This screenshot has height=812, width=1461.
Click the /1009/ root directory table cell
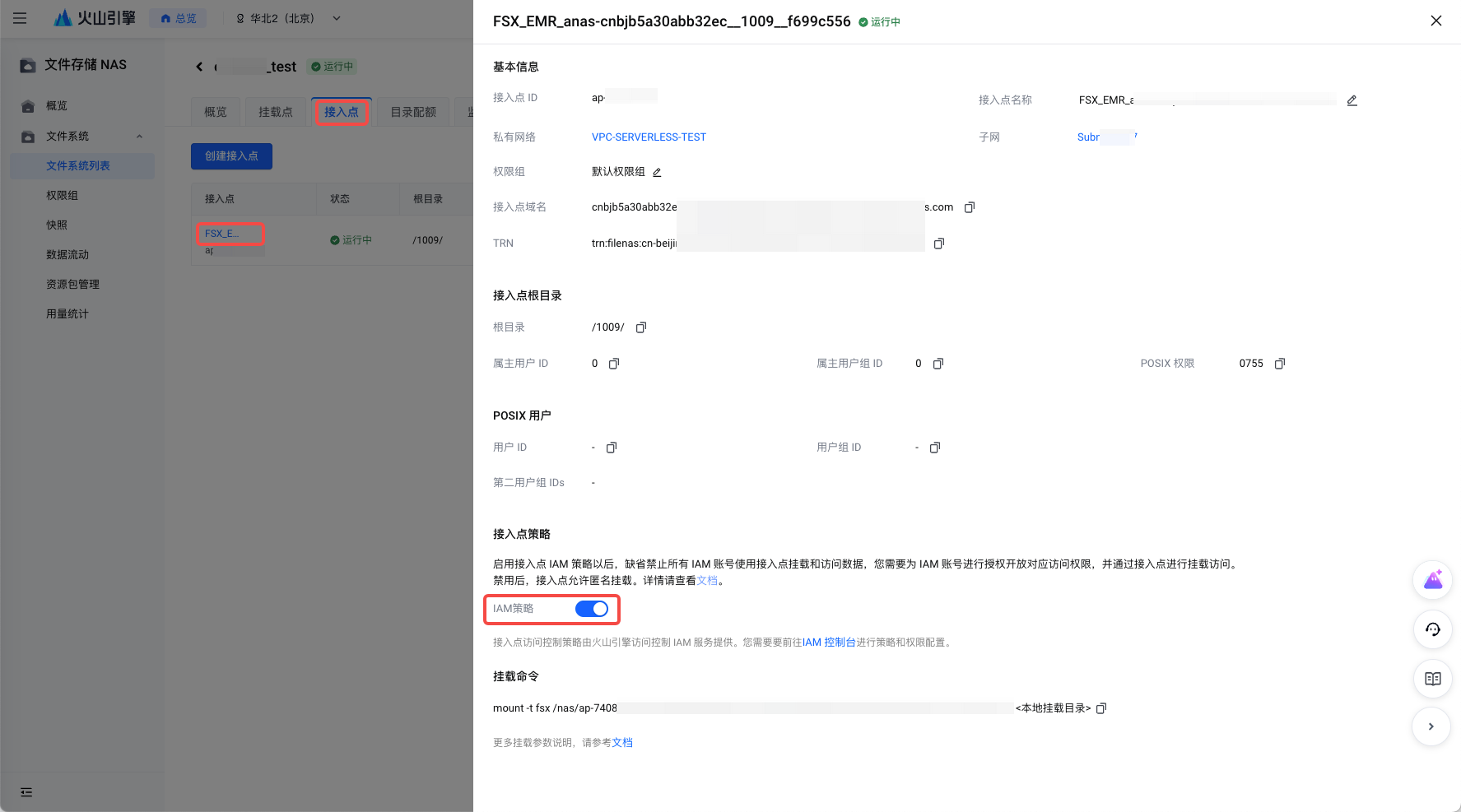(x=428, y=240)
